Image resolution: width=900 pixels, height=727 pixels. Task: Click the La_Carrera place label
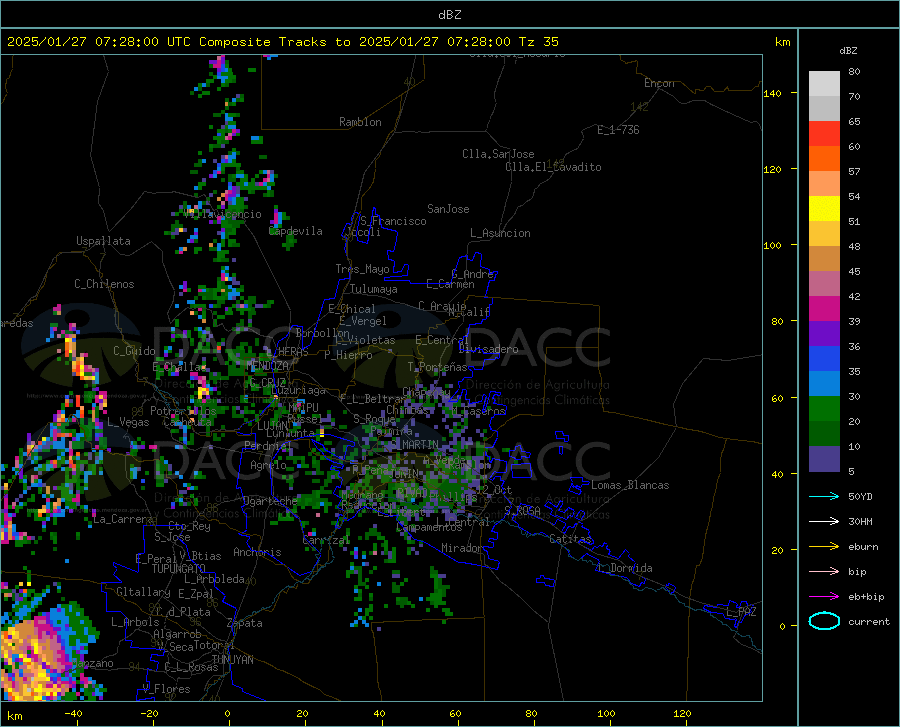[x=123, y=519]
